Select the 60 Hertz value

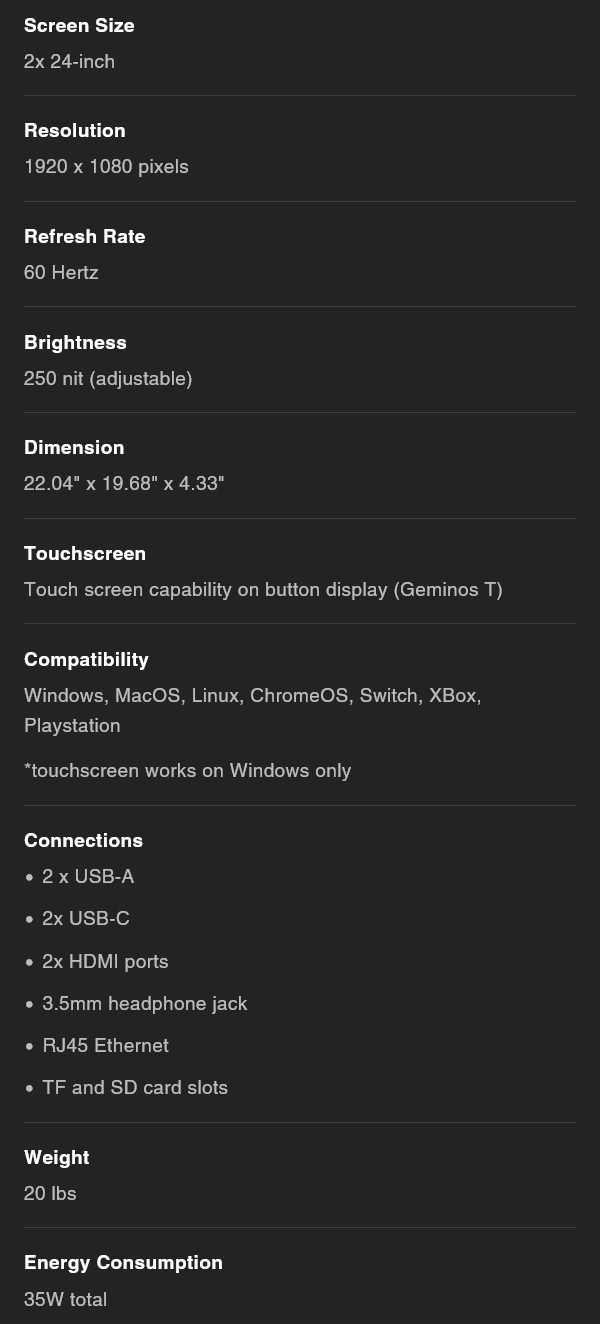pyautogui.click(x=61, y=273)
